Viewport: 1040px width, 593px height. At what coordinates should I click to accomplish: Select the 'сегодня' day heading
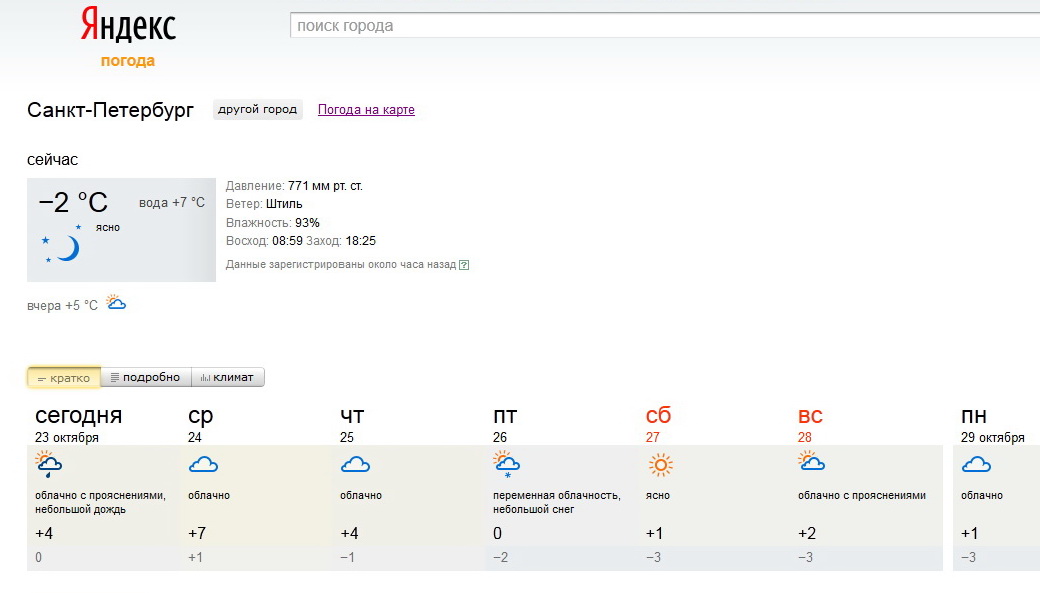(79, 416)
